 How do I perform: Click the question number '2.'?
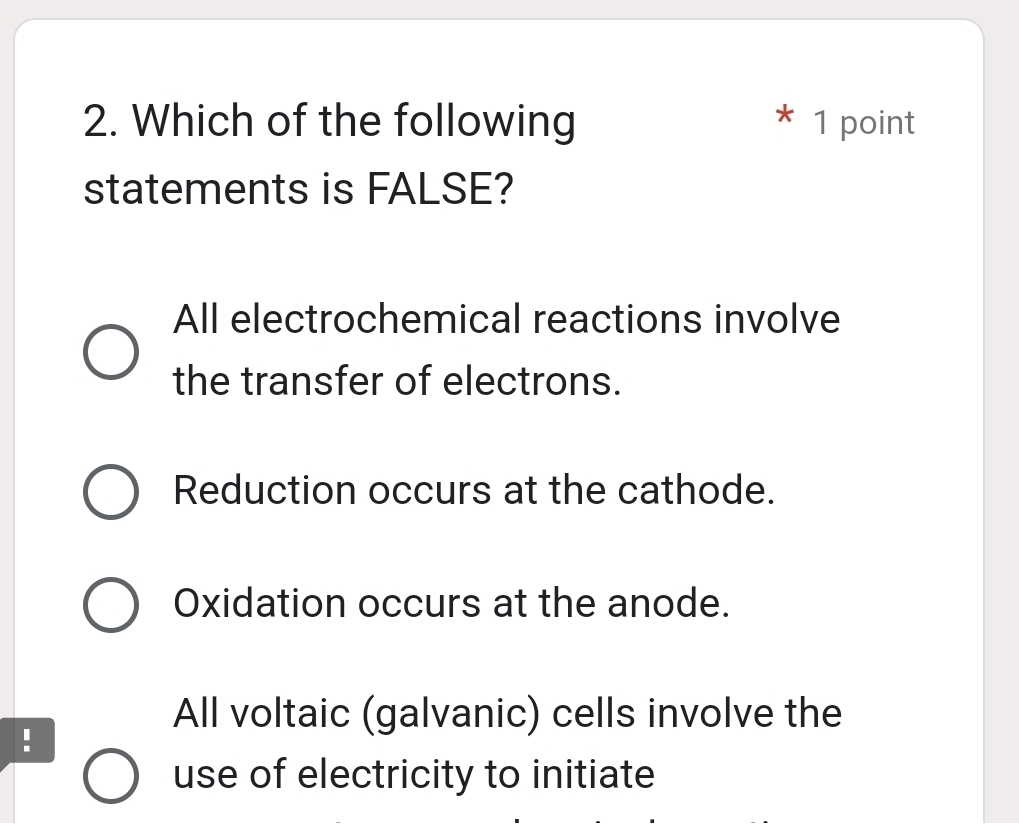[x=96, y=120]
